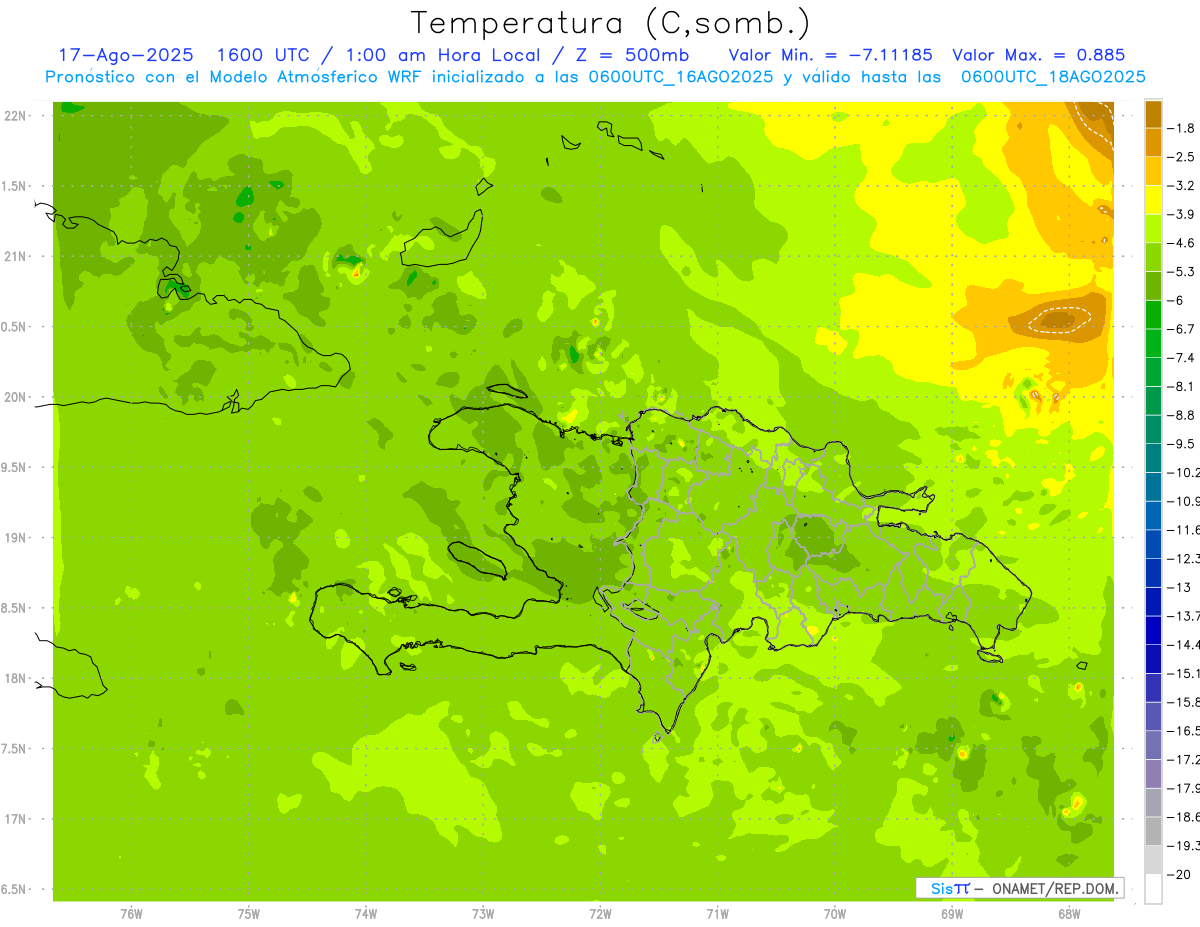This screenshot has width=1200, height=927.
Task: Click legend value "-8.1"
Action: (x=1181, y=387)
